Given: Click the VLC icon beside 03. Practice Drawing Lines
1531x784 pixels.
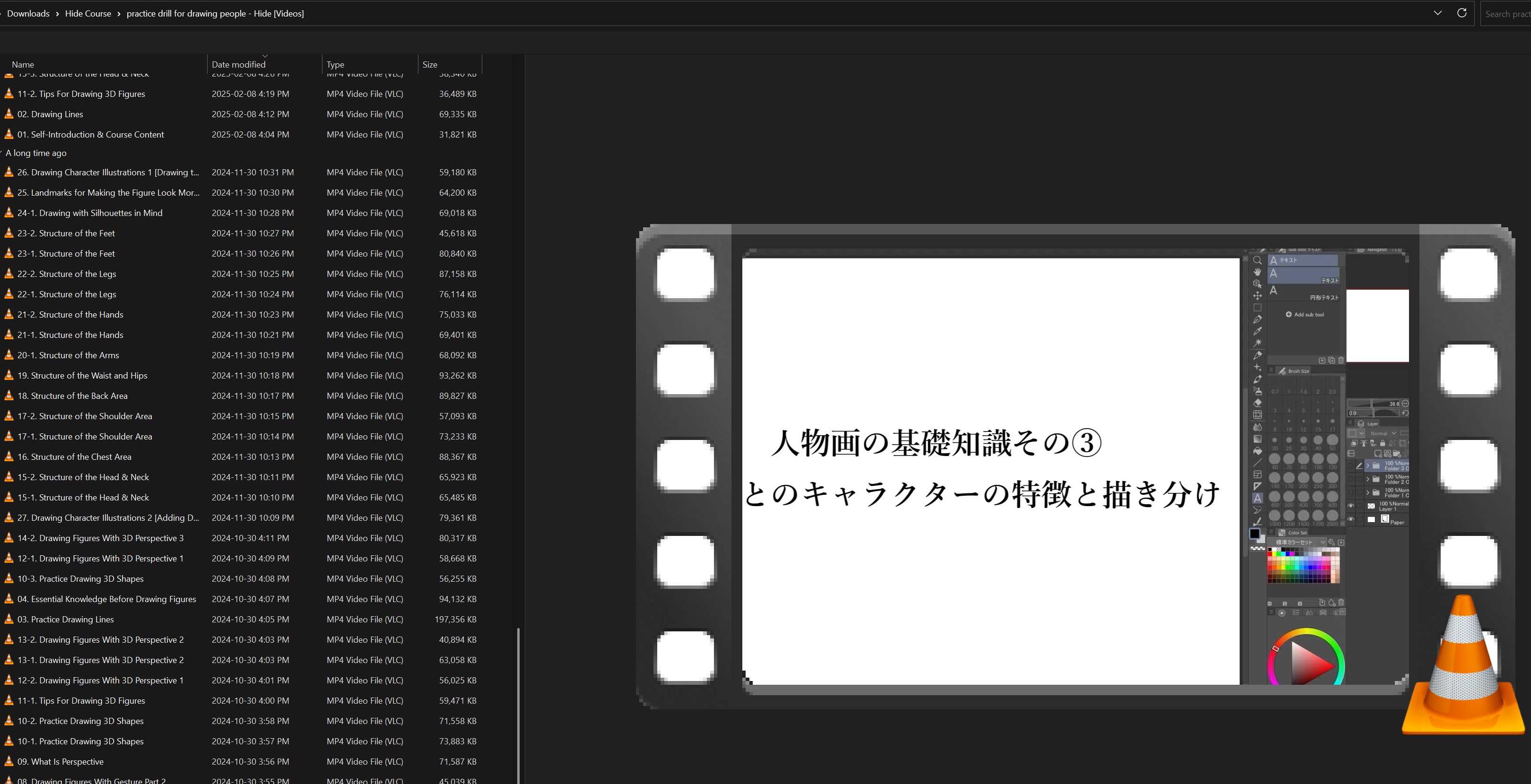Looking at the screenshot, I should point(9,618).
